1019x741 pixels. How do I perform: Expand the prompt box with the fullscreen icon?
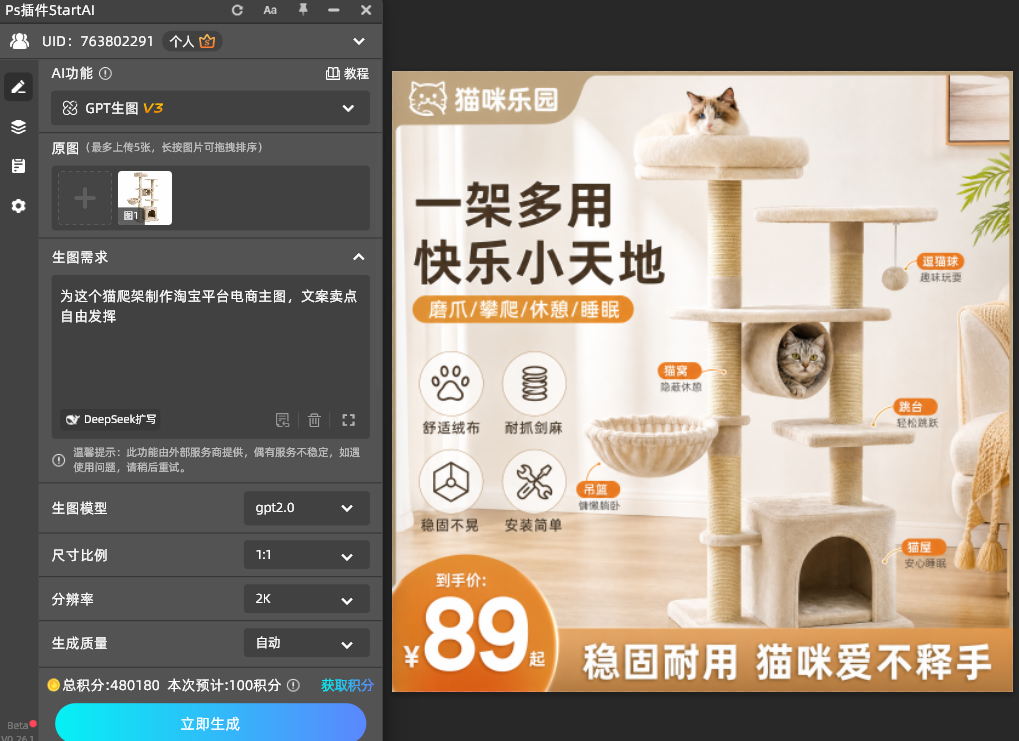[348, 420]
